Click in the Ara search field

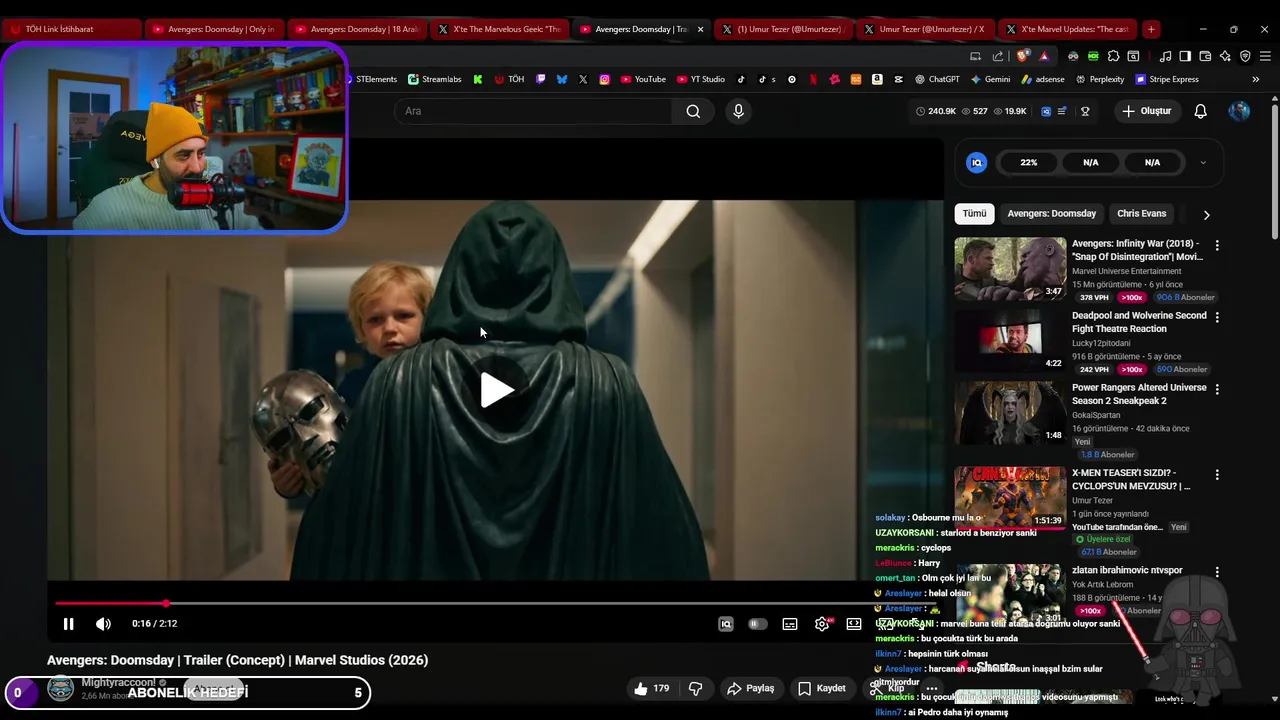535,111
